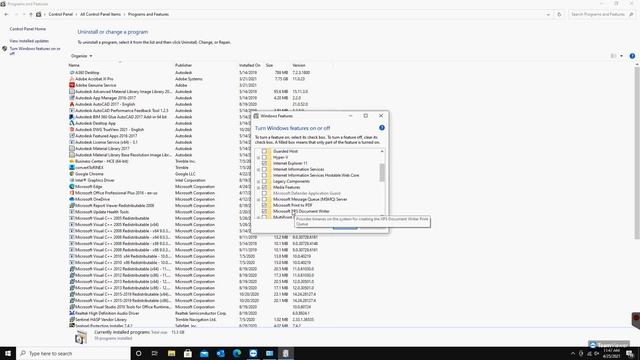640x360 pixels.
Task: Click All Control Panel Items breadcrumb
Action: 100,14
